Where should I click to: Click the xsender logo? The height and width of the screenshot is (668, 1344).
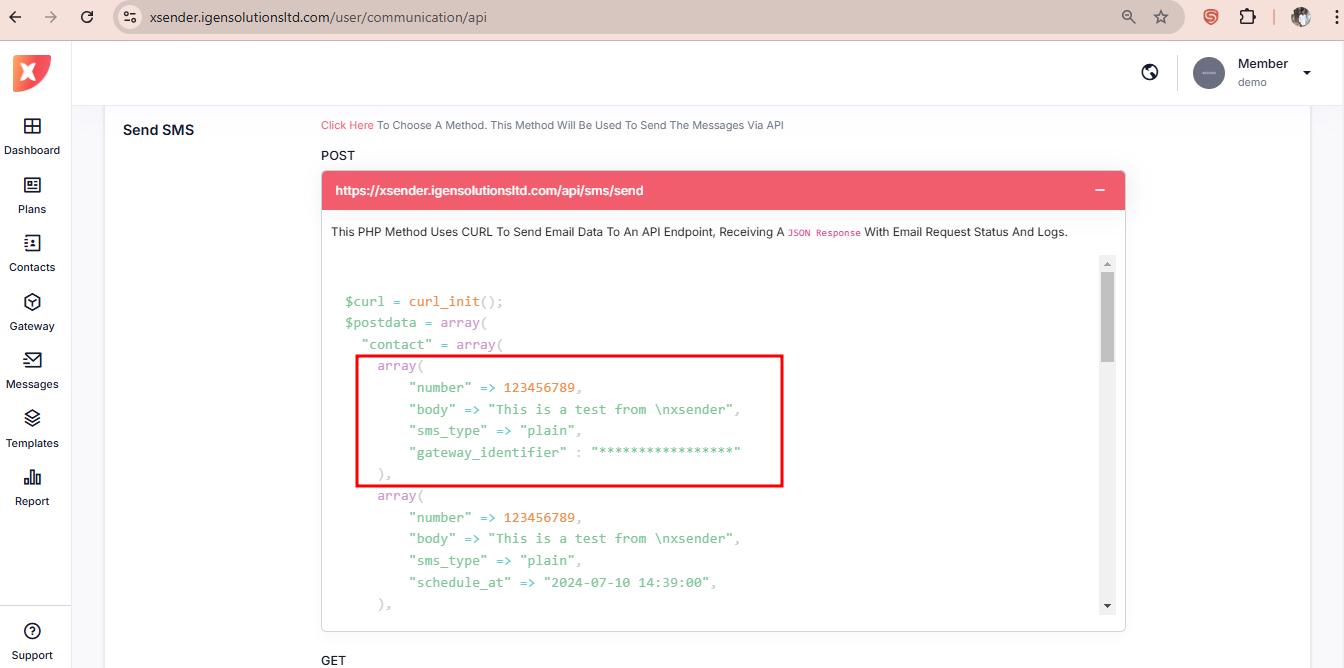click(31, 73)
